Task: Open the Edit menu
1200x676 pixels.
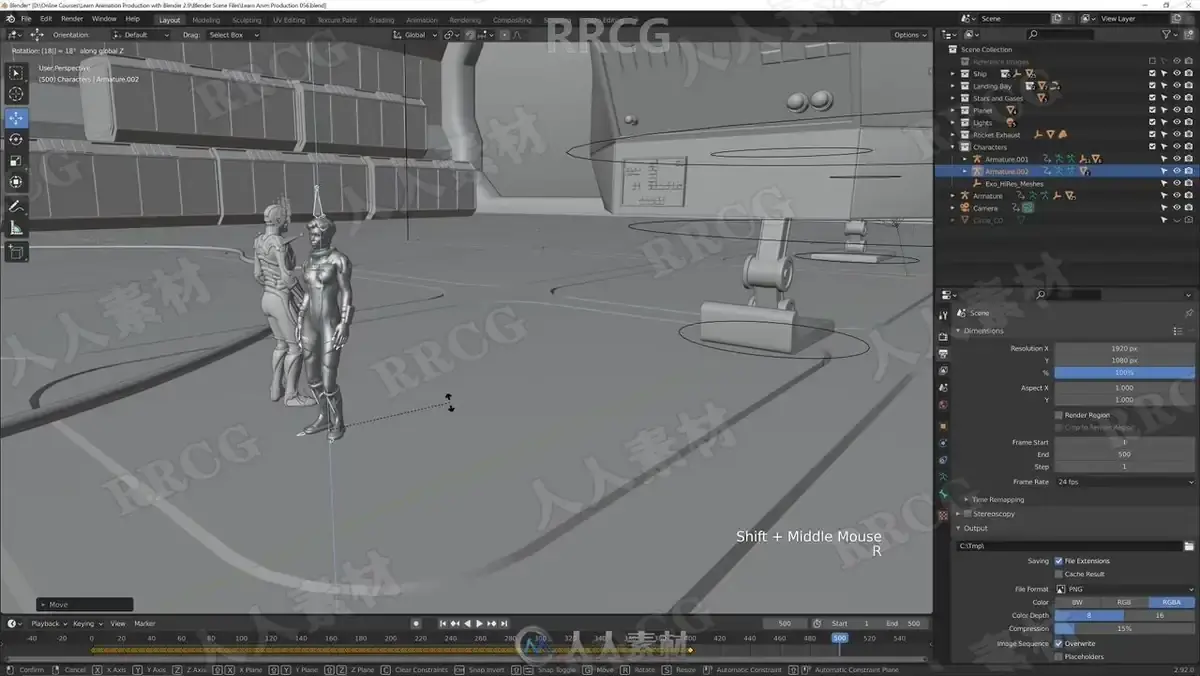Action: click(x=46, y=19)
